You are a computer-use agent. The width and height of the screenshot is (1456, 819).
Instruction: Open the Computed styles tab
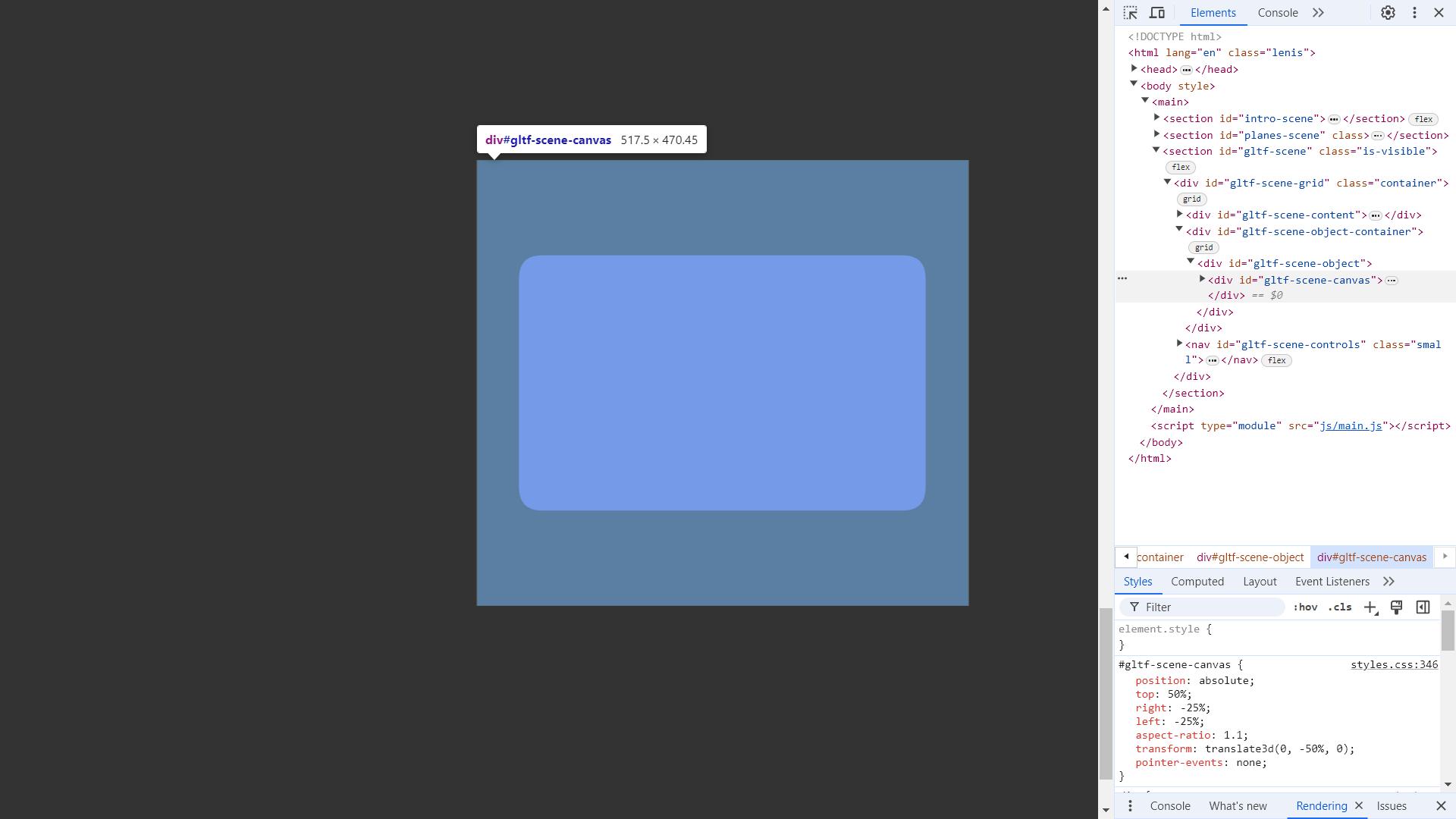tap(1197, 582)
